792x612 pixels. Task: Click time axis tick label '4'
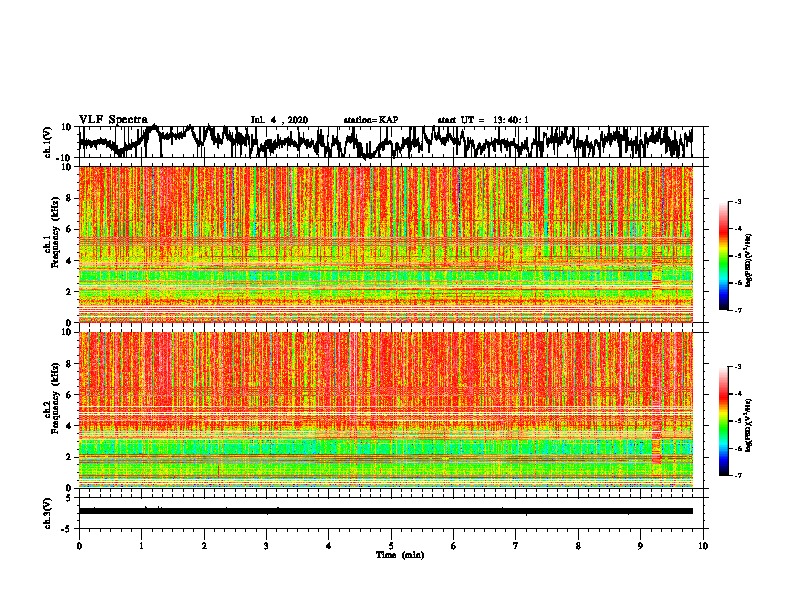tap(329, 546)
